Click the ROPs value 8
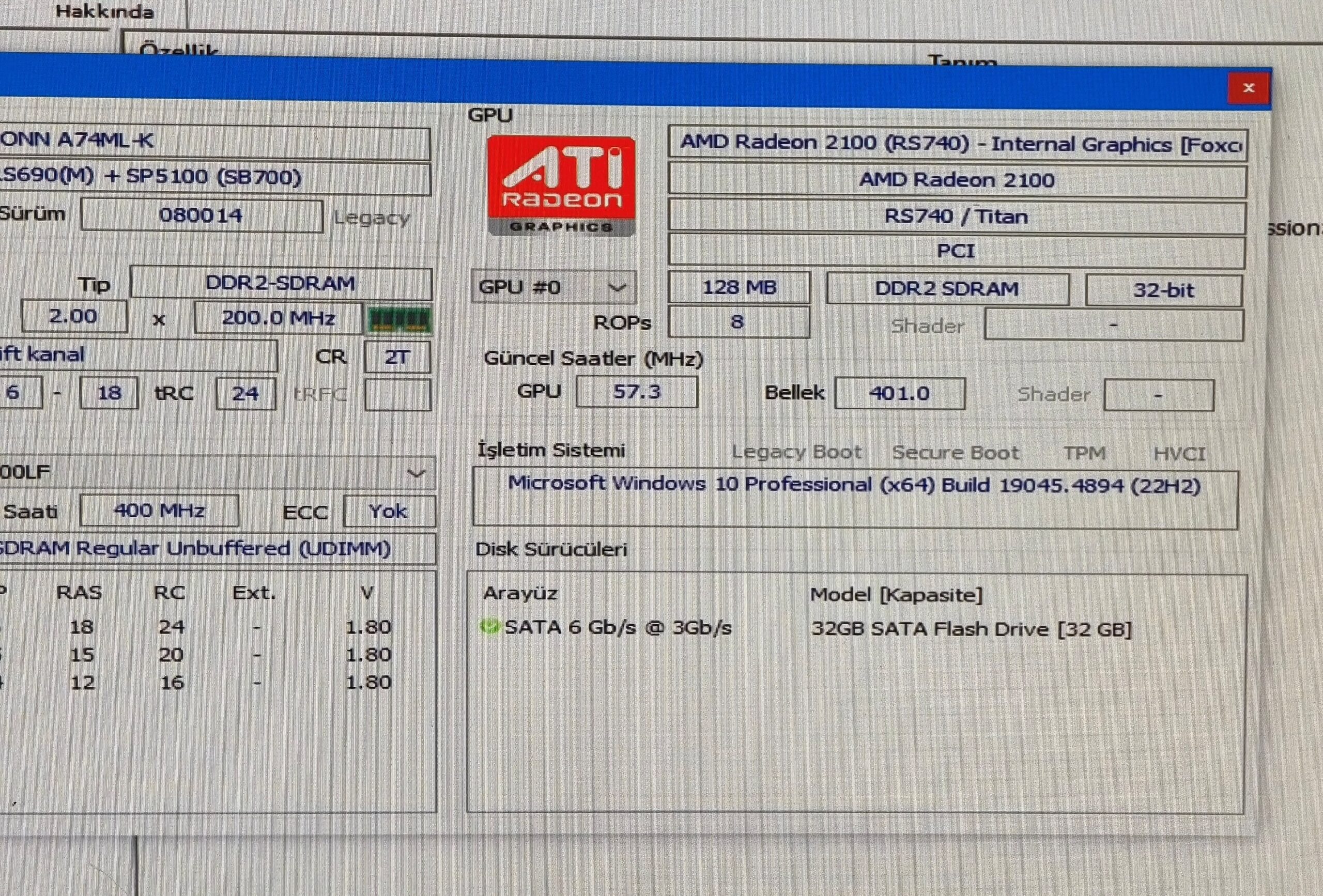Viewport: 1323px width, 896px height. pyautogui.click(x=739, y=322)
